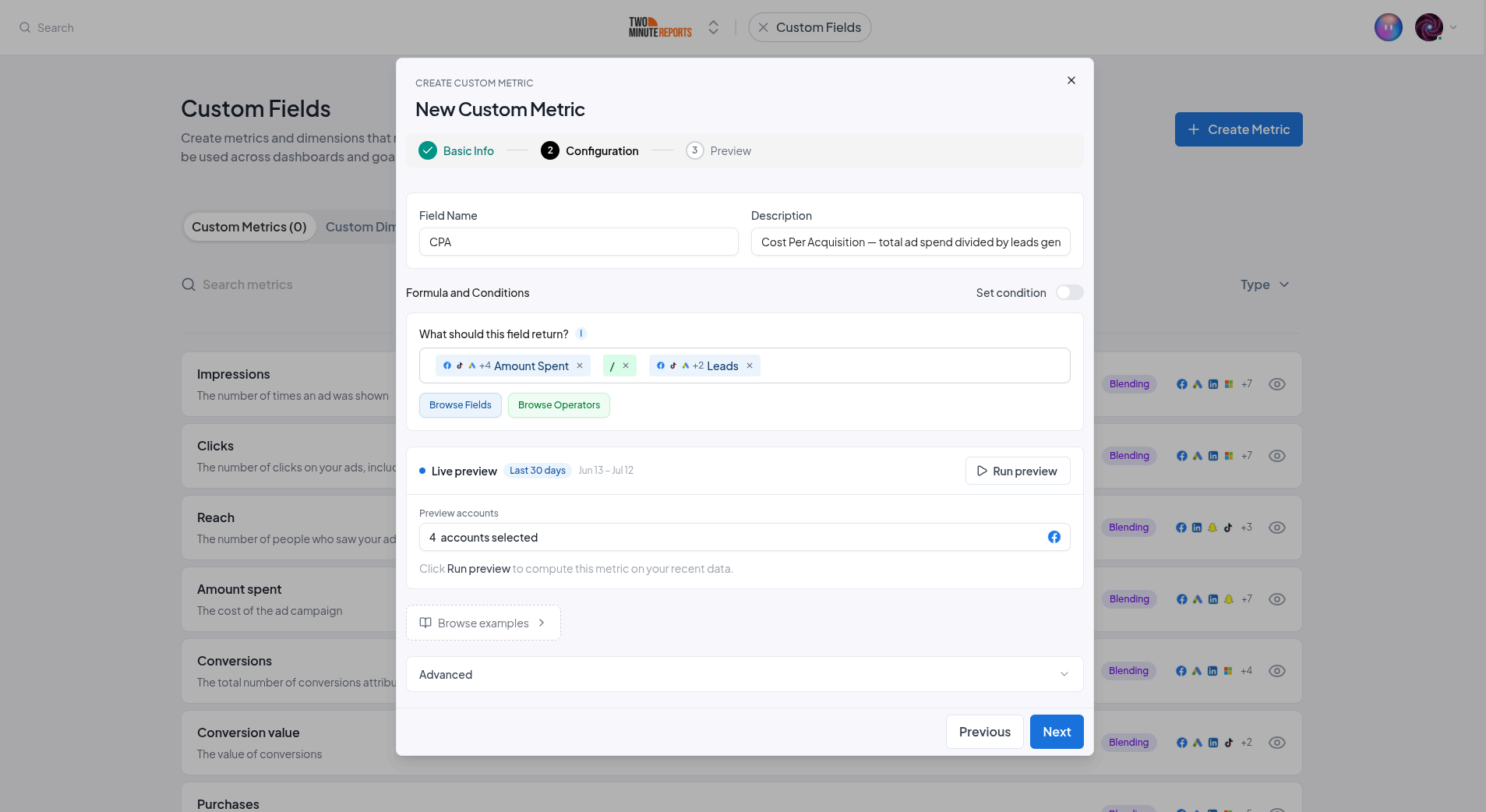The height and width of the screenshot is (812, 1486).
Task: Click the TikTok icon in Reach row
Action: point(1228,528)
